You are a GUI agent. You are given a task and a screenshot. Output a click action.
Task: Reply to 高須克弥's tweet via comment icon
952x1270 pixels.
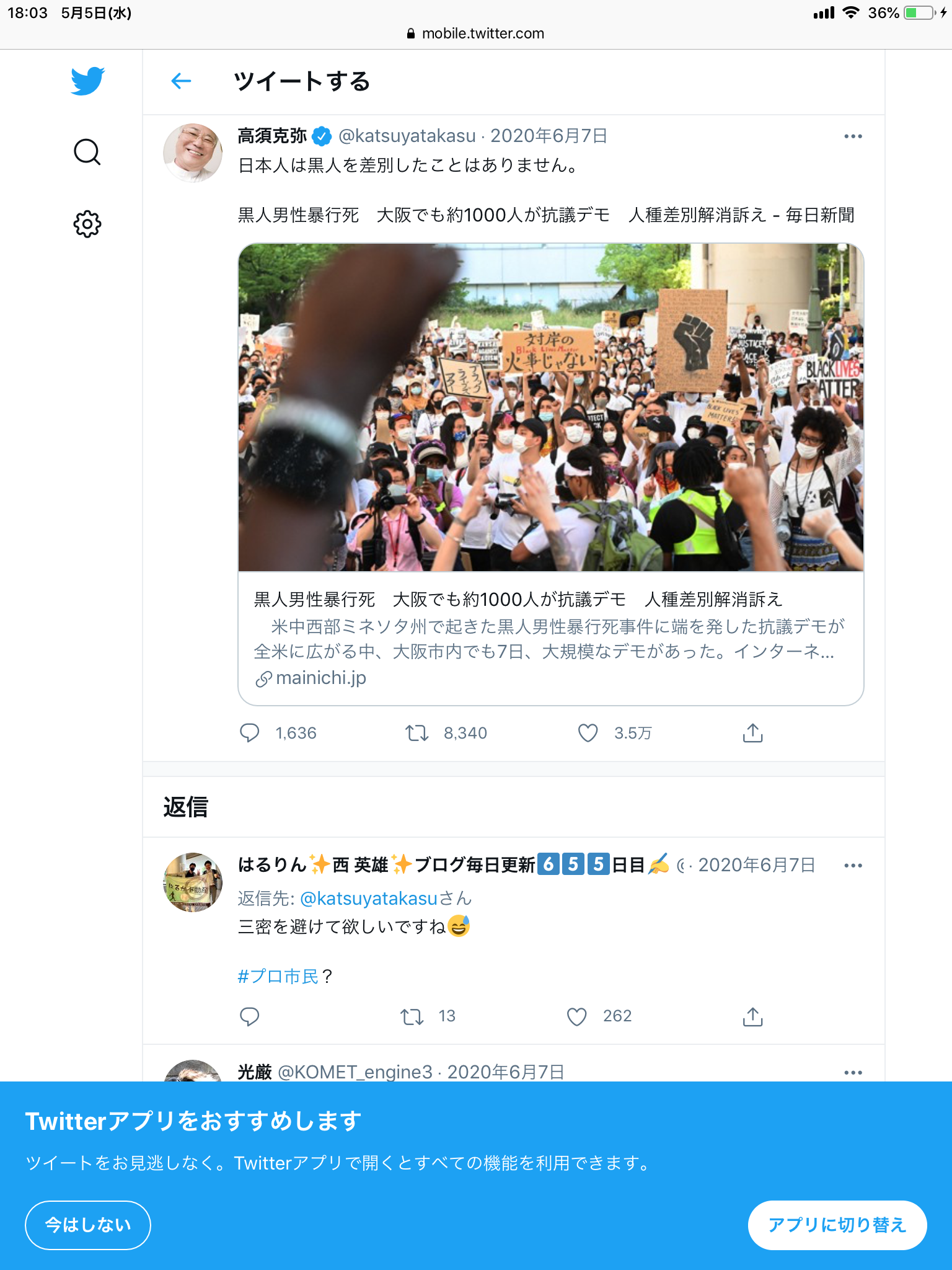(249, 733)
